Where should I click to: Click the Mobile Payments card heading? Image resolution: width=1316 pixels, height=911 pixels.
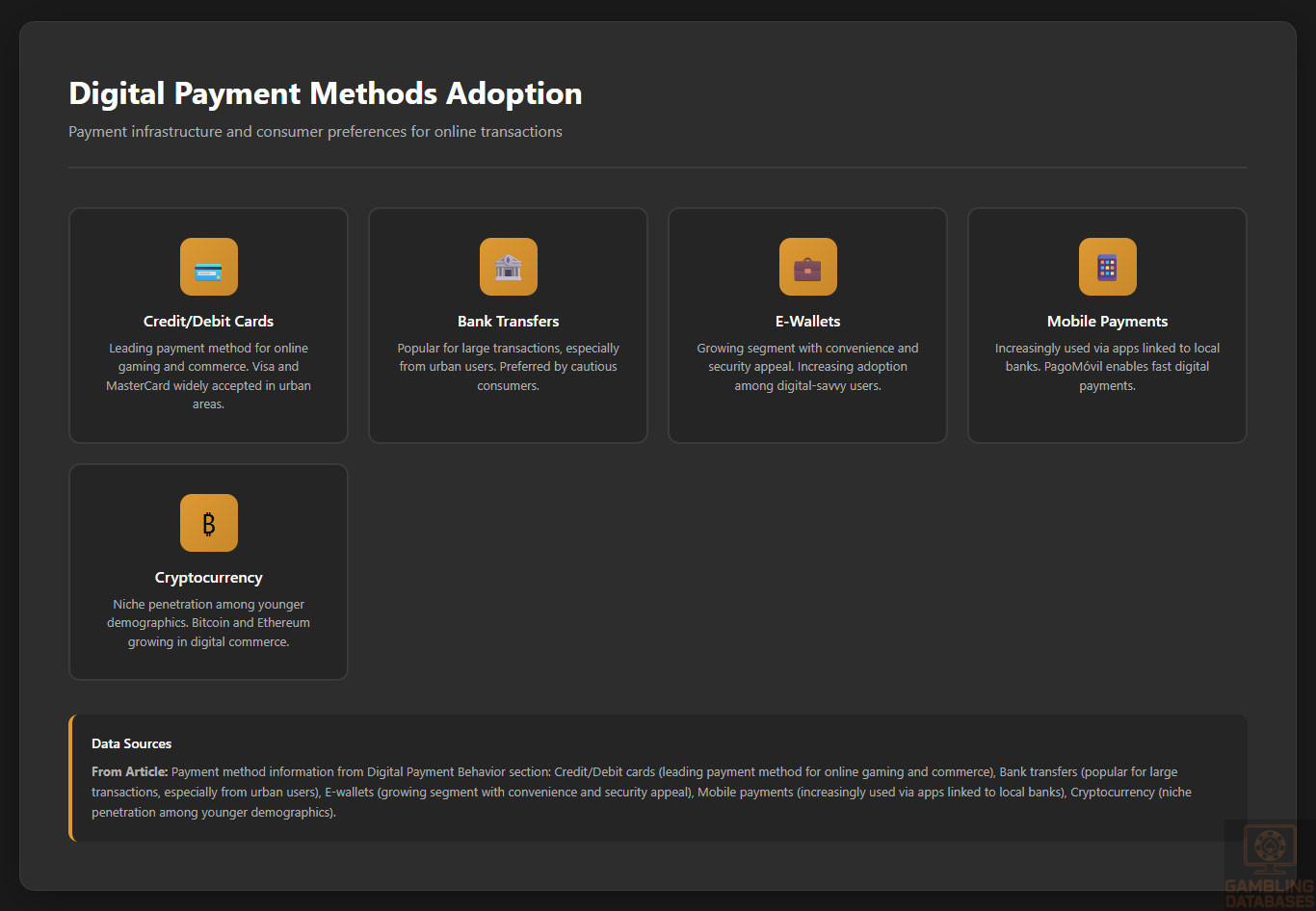1107,322
